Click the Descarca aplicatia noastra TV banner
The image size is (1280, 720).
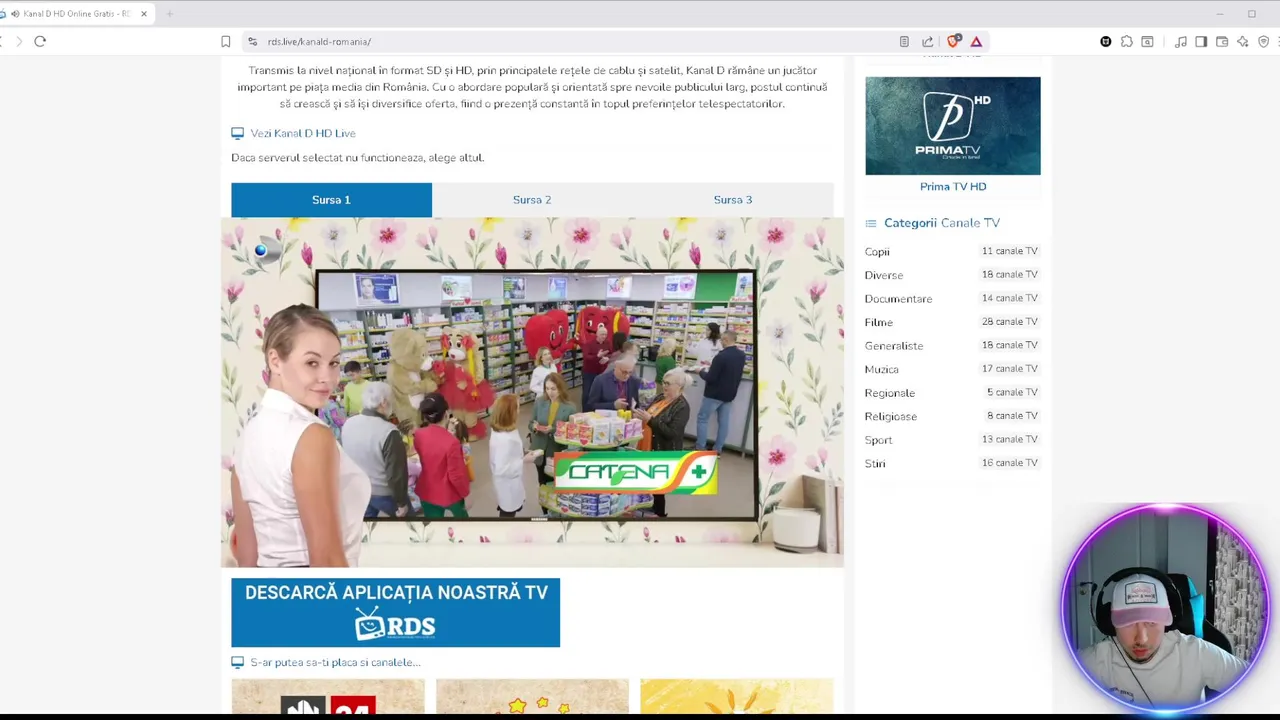pos(396,612)
